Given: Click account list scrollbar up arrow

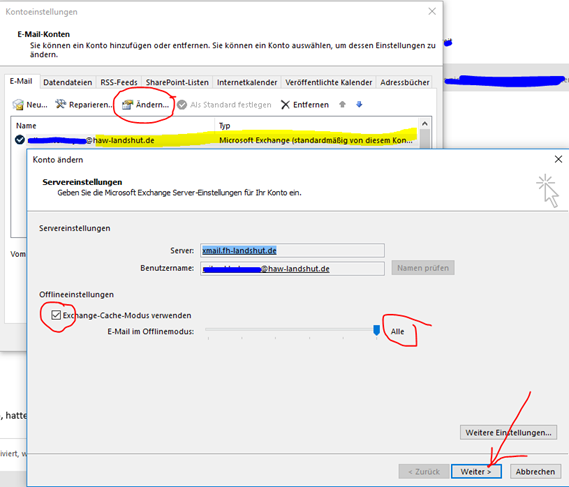Looking at the screenshot, I should click(x=425, y=124).
